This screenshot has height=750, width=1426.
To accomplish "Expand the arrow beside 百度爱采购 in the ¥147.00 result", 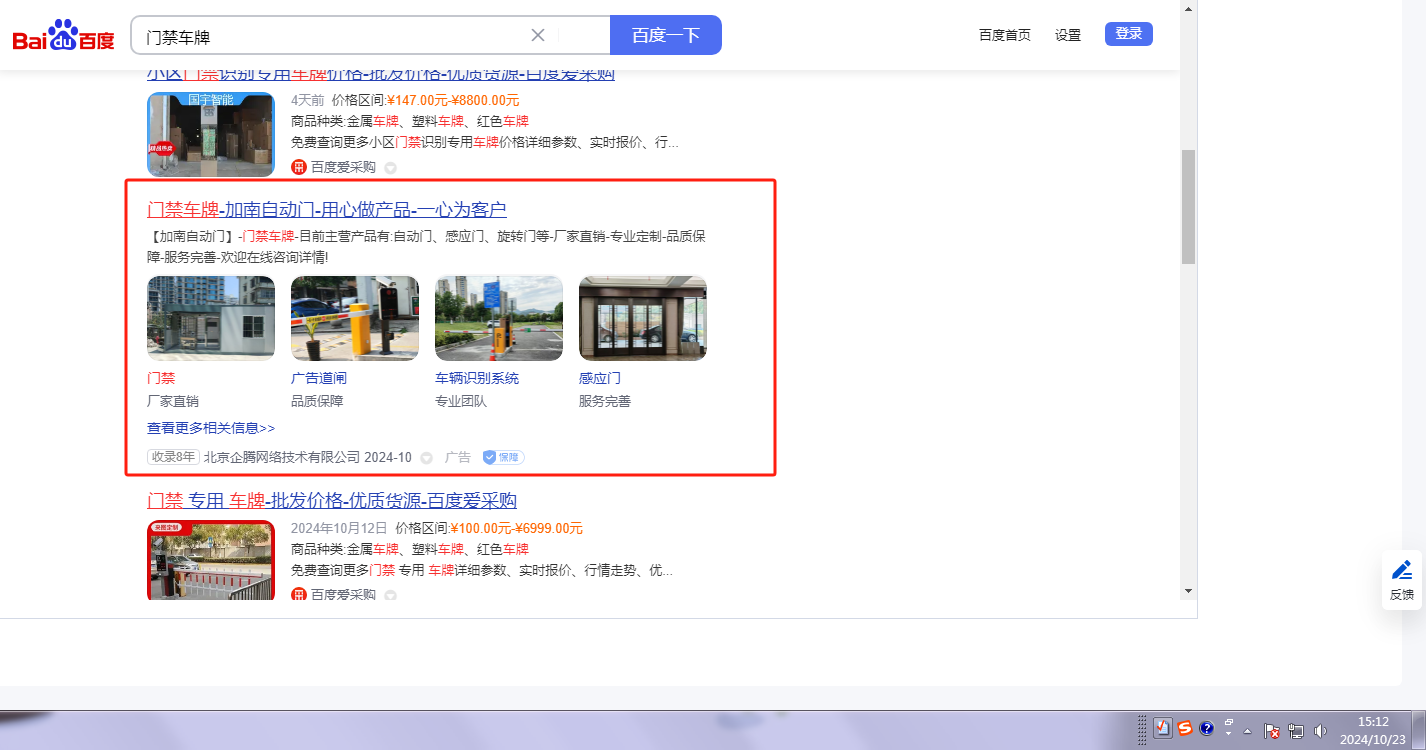I will (x=391, y=168).
